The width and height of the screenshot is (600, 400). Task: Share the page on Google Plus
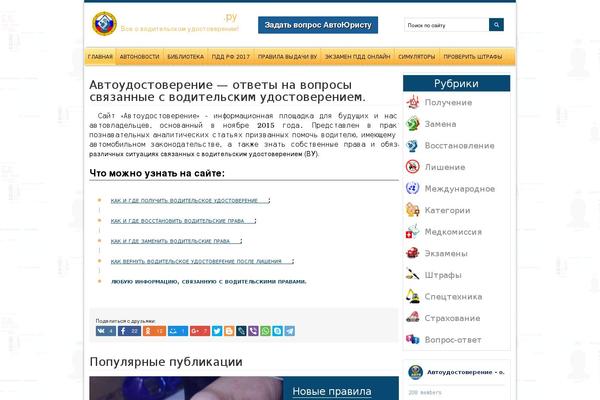tap(200, 331)
